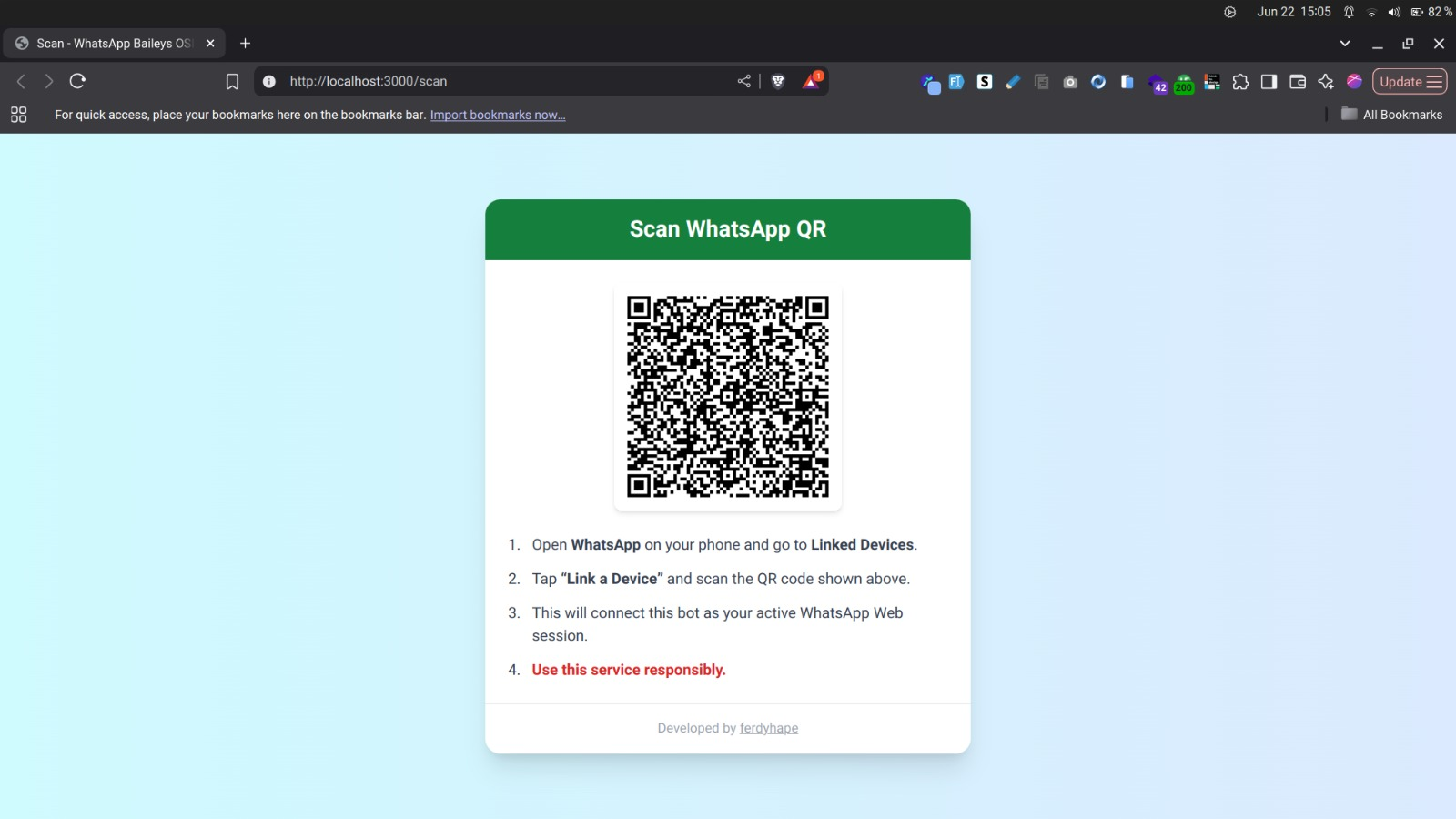Bookmark this page with the bookmark icon
The image size is (1456, 819).
pos(232,82)
